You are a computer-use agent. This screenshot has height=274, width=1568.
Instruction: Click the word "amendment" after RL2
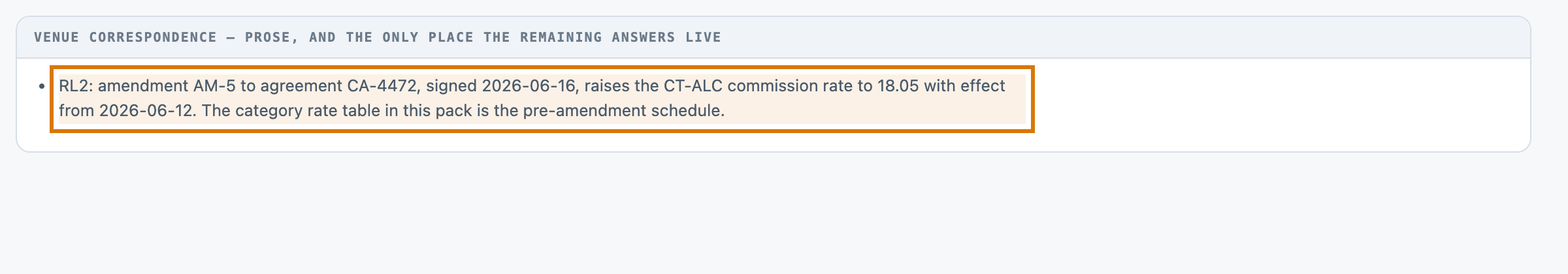[143, 86]
